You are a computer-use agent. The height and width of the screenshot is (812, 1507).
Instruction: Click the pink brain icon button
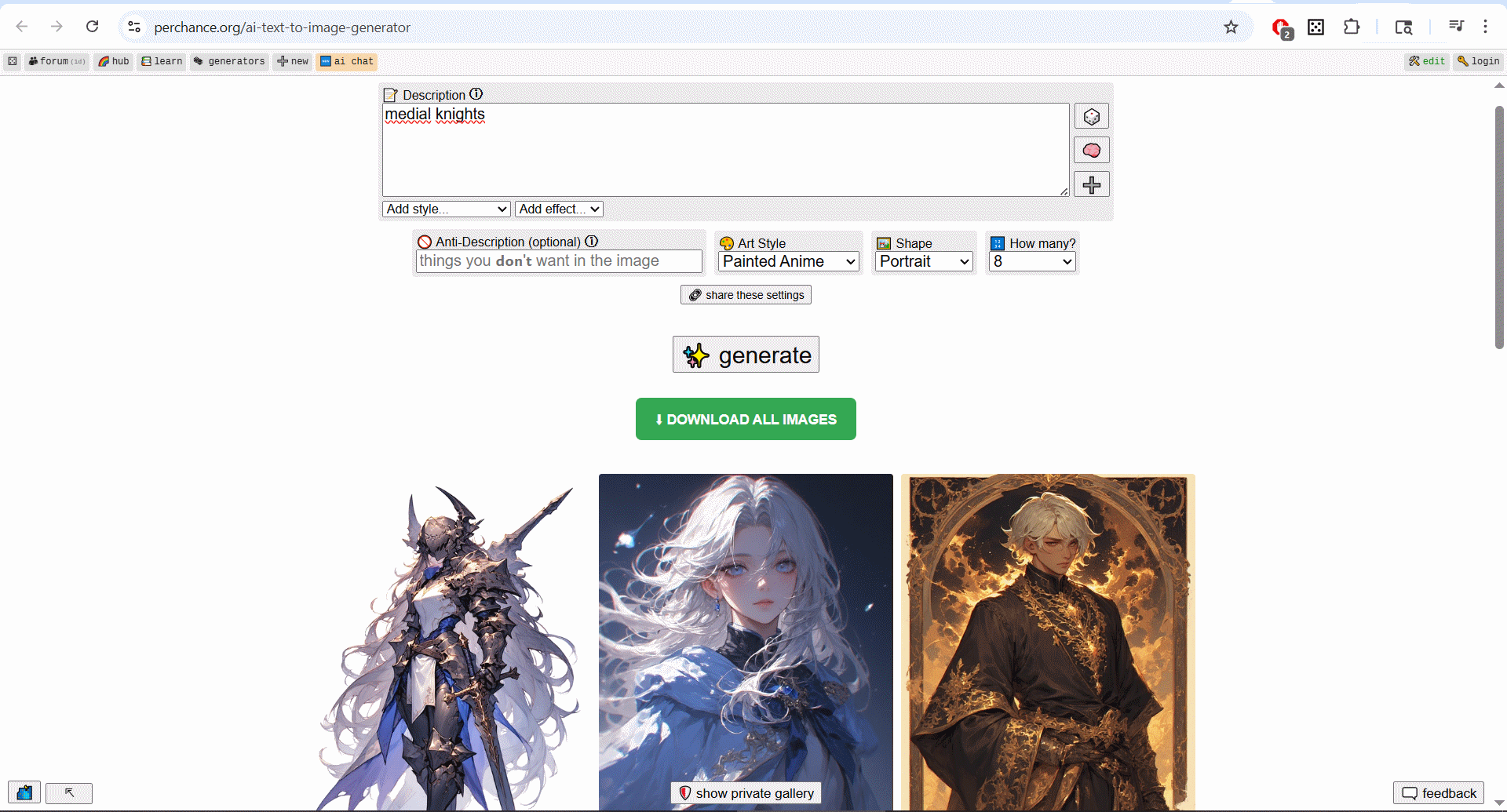tap(1091, 151)
